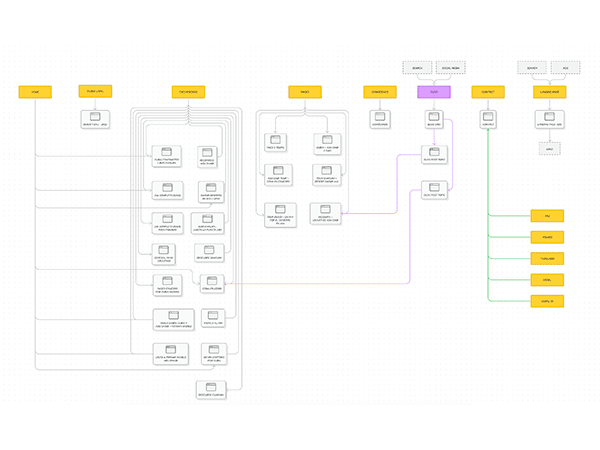
Task: Click small dashed box below landing page node
Action: (x=549, y=148)
